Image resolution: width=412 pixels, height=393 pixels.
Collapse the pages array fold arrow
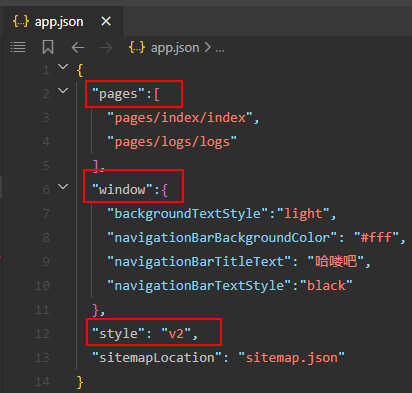click(63, 91)
